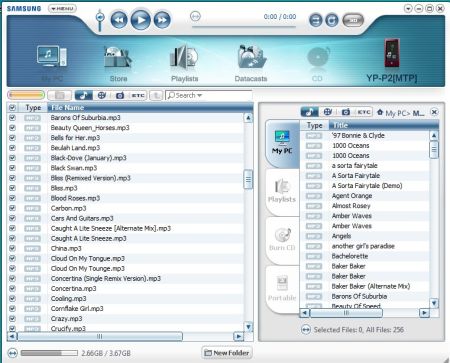The width and height of the screenshot is (450, 363).
Task: Uncheck Barons Of Suburbia.mp3
Action: pyautogui.click(x=12, y=117)
